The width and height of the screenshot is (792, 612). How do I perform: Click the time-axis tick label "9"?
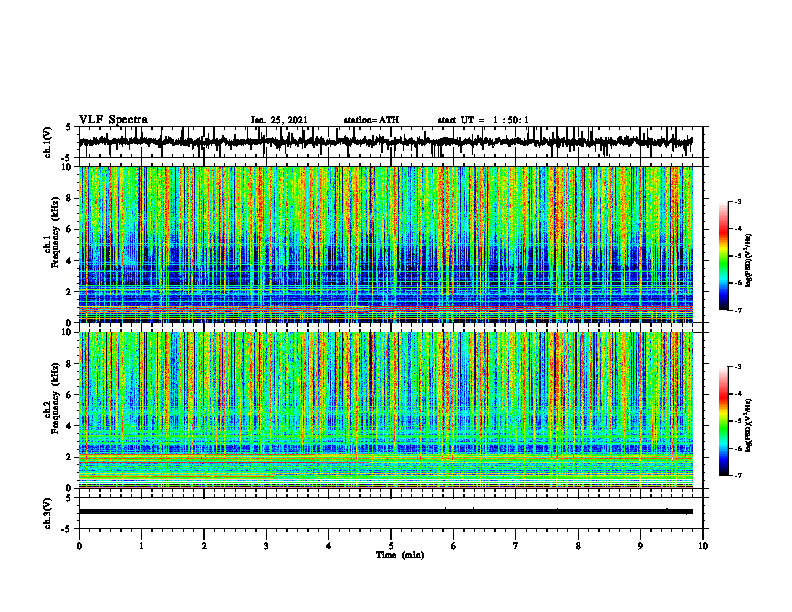click(640, 546)
